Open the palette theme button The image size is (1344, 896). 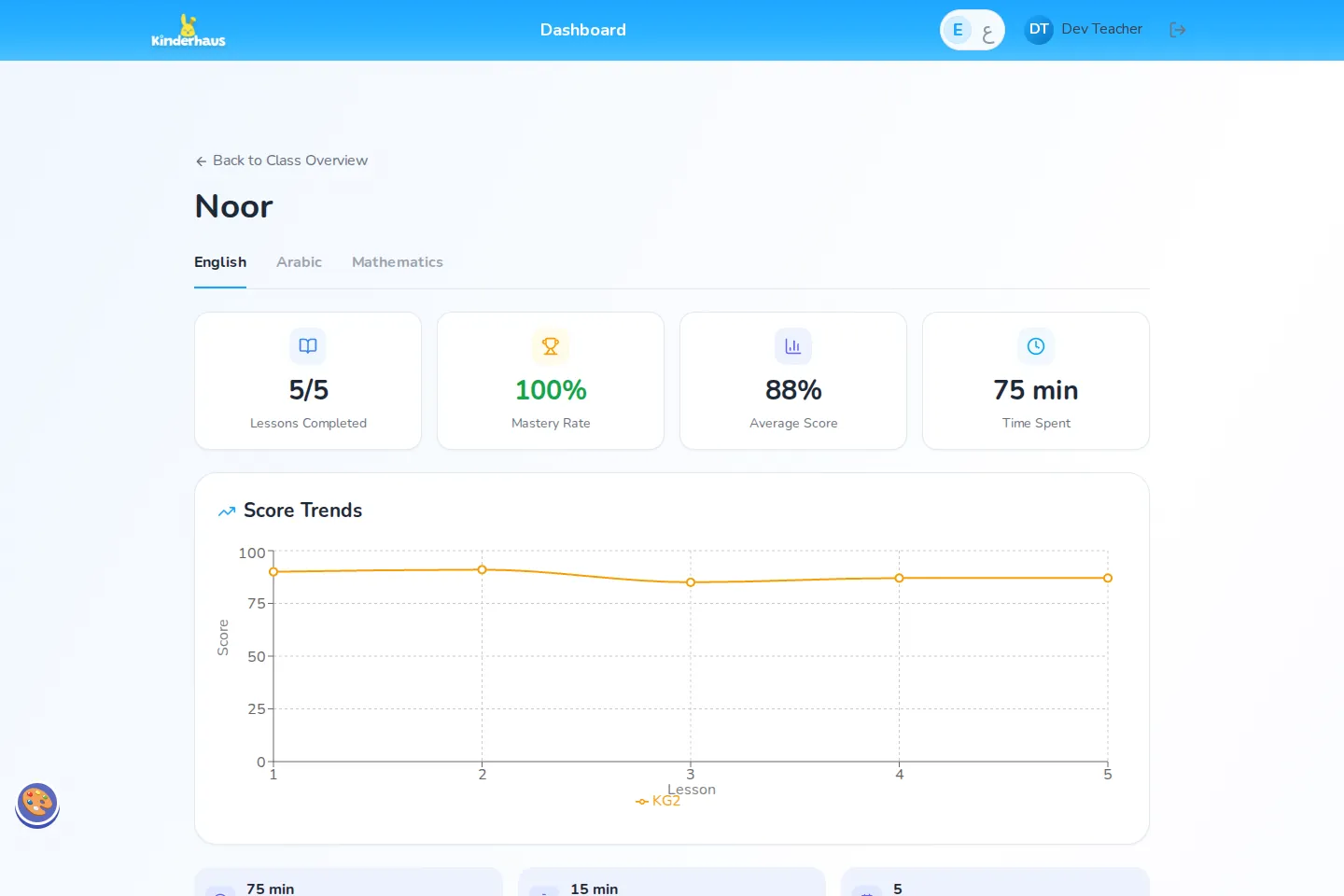tap(37, 804)
